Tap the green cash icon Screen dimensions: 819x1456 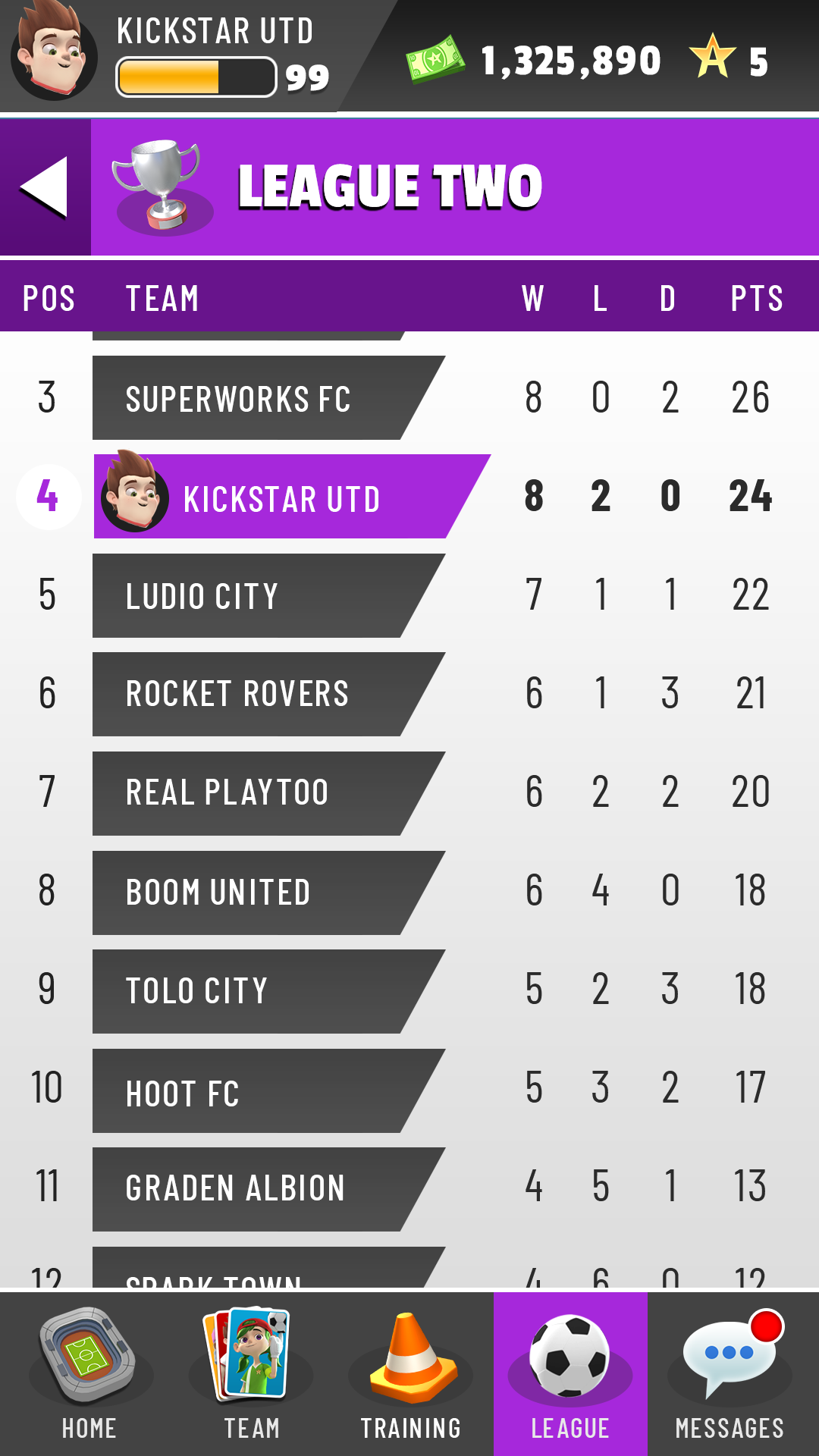pos(435,59)
